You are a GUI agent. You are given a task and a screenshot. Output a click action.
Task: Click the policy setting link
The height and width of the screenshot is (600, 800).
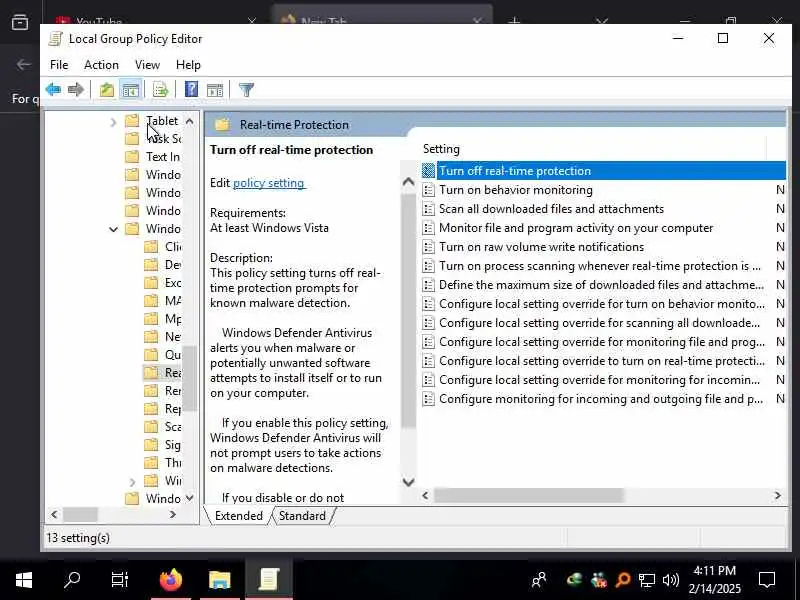tap(268, 183)
